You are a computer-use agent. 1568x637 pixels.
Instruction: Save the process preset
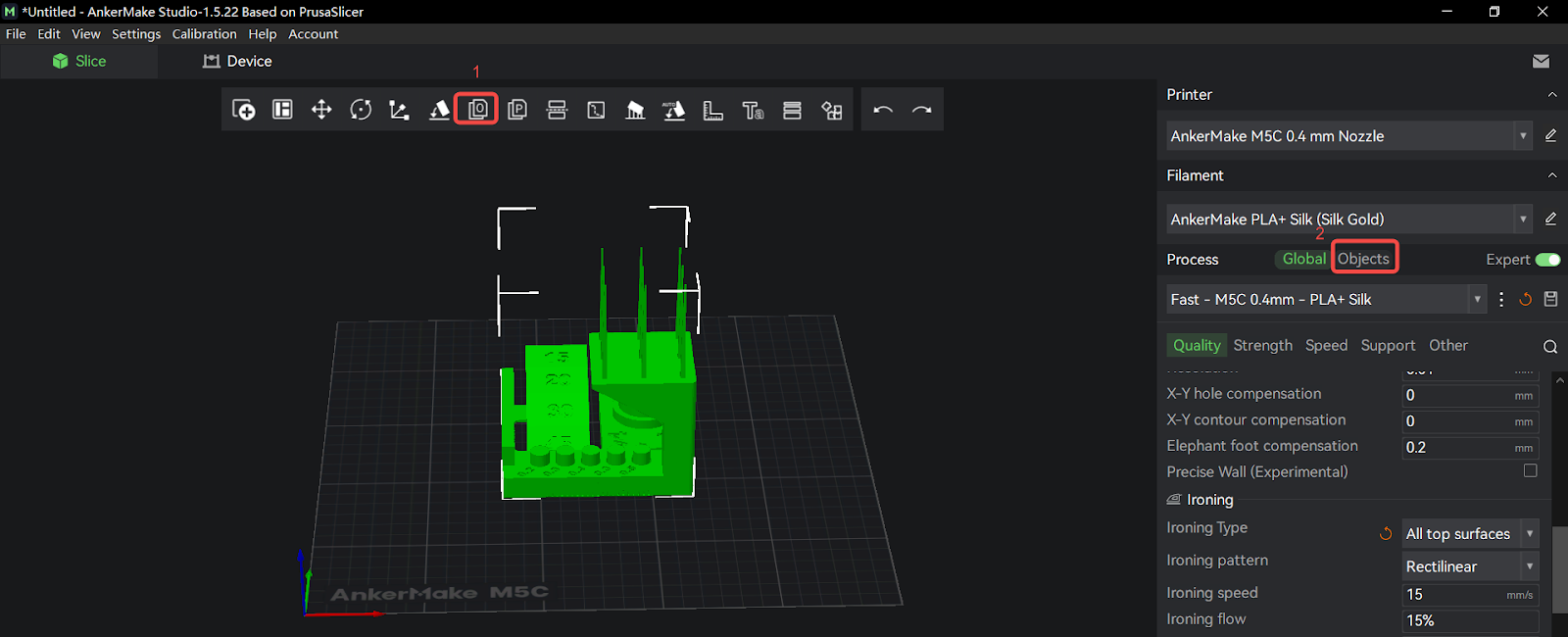pos(1550,299)
